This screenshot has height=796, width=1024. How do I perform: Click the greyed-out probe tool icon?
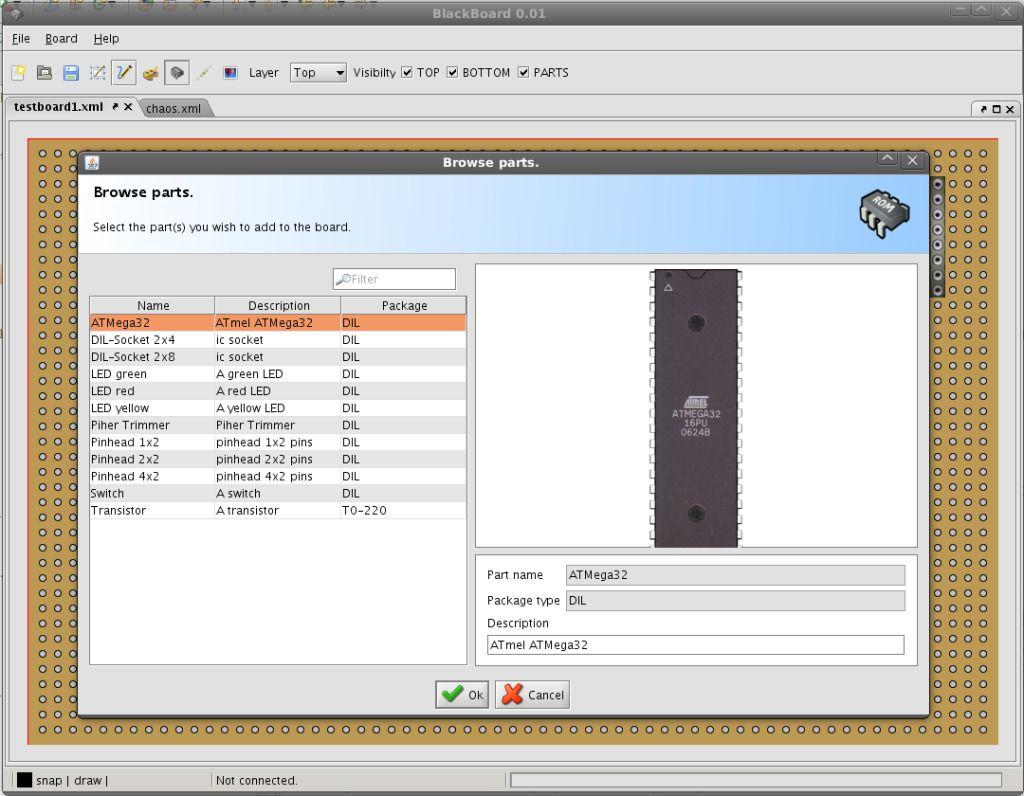(204, 72)
